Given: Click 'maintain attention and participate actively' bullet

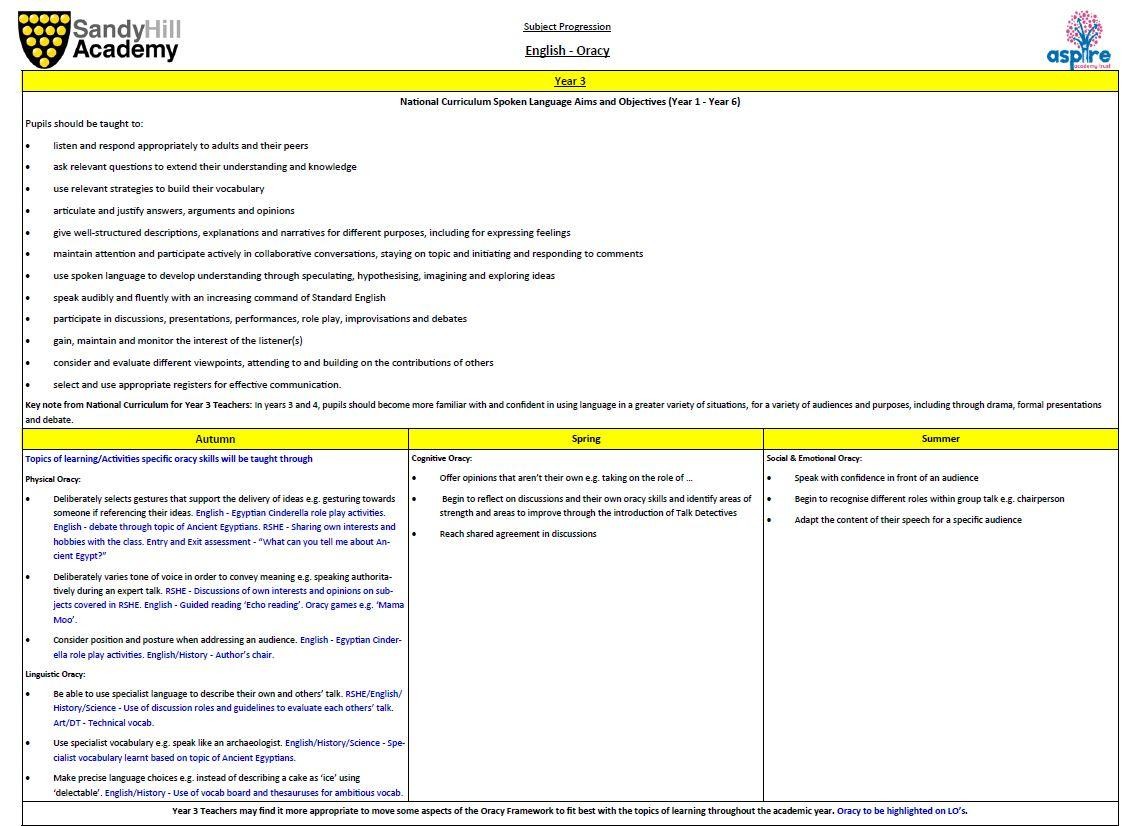Looking at the screenshot, I should (348, 254).
